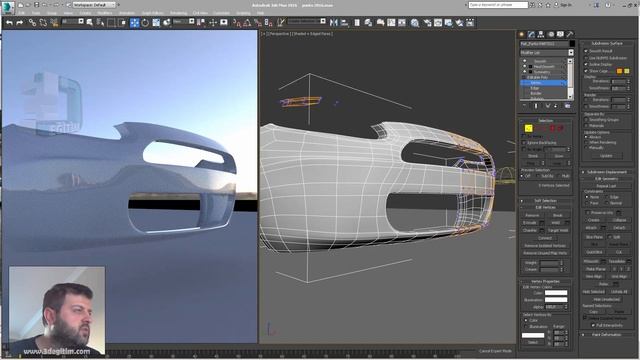
Task: Select Vertex sub-object level icon in Selection
Action: 528,128
